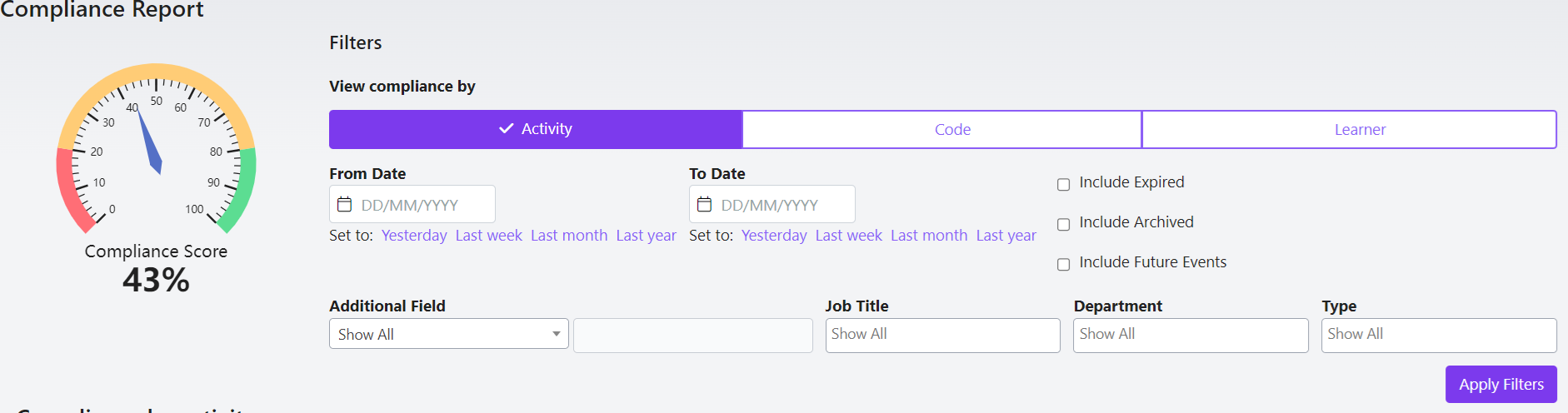1568x413 pixels.
Task: Switch to the Learner view tab
Action: pyautogui.click(x=1350, y=130)
